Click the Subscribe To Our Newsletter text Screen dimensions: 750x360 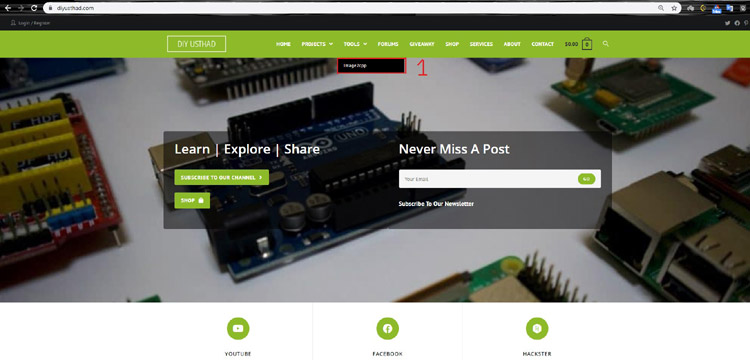tap(436, 204)
